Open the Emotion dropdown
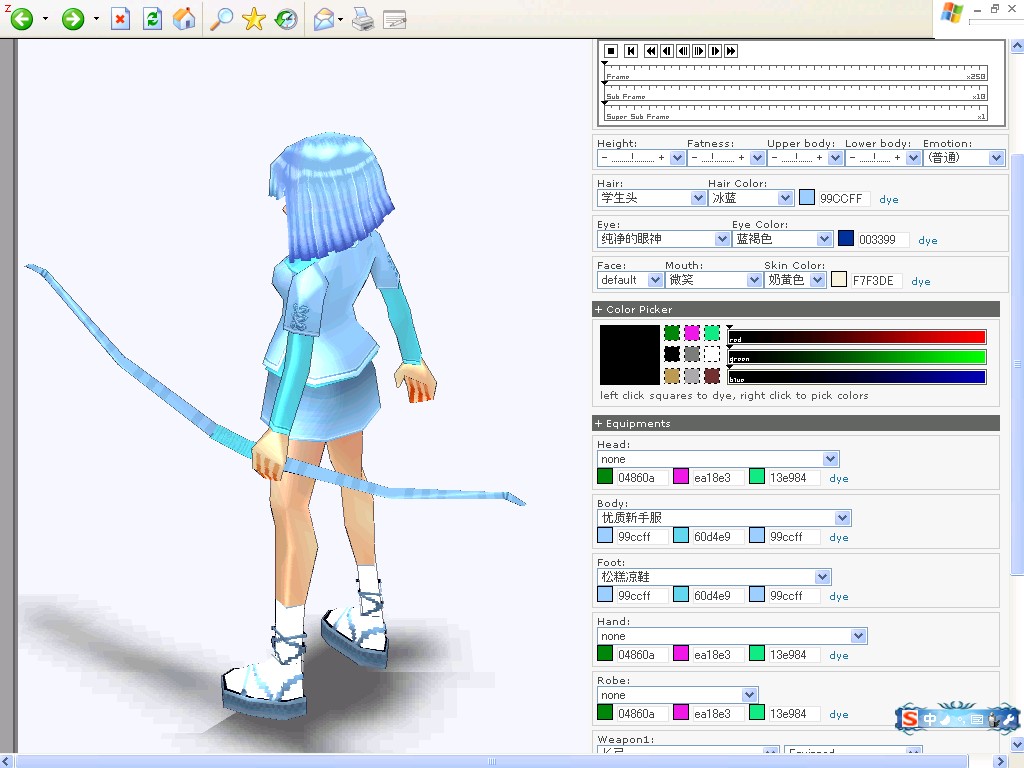 click(x=963, y=157)
